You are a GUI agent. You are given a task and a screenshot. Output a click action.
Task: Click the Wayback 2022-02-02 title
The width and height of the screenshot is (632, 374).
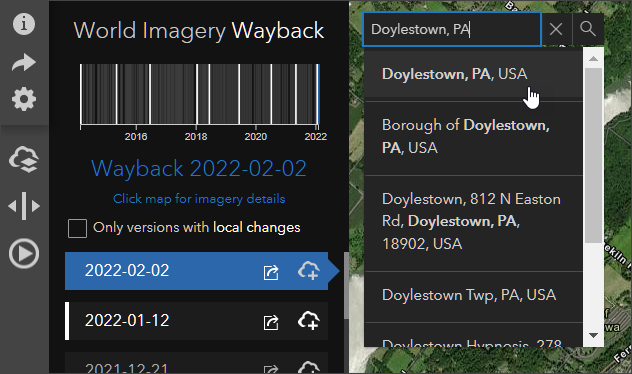pyautogui.click(x=199, y=168)
